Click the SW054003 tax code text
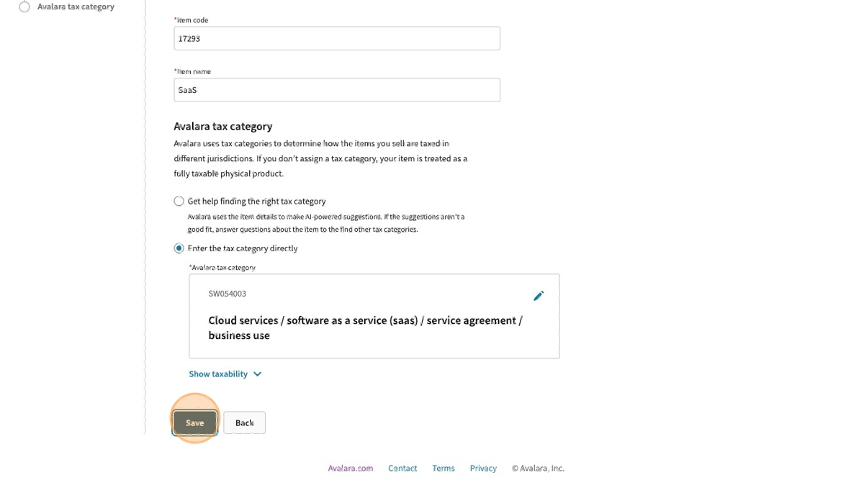Viewport: 864px width, 484px height. (227, 294)
